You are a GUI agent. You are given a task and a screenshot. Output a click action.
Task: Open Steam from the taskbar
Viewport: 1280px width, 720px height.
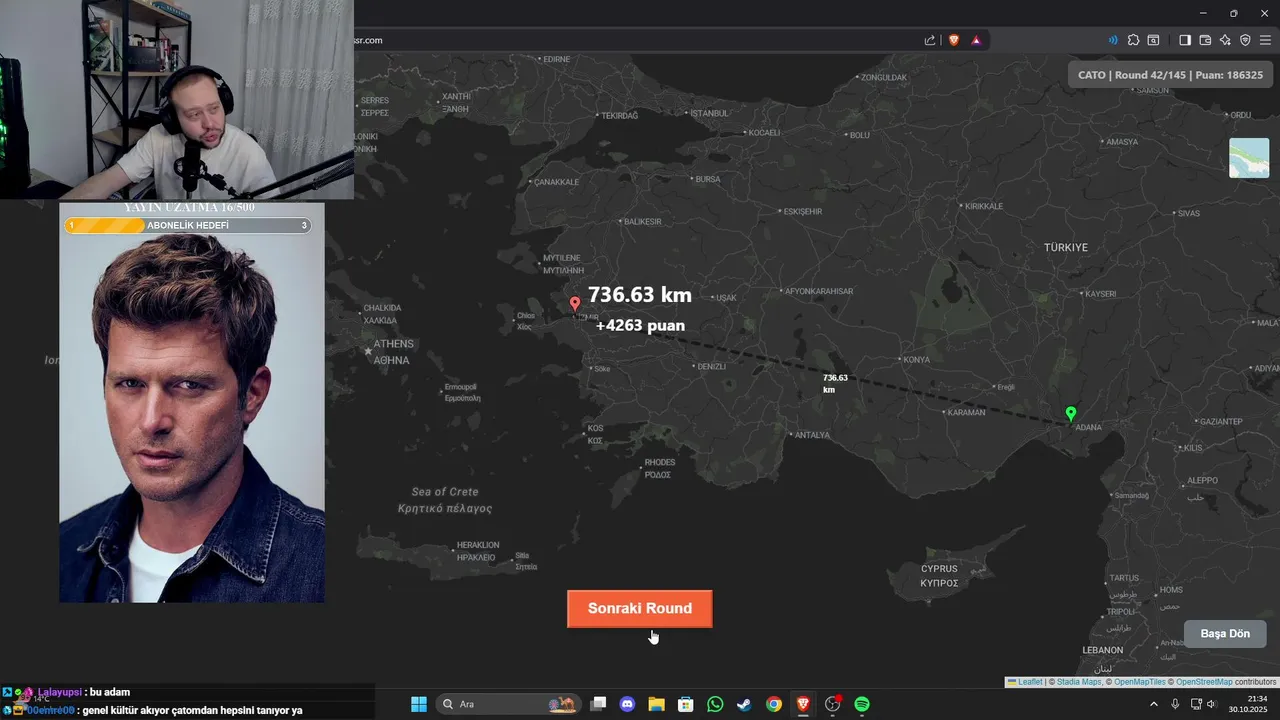[x=744, y=704]
